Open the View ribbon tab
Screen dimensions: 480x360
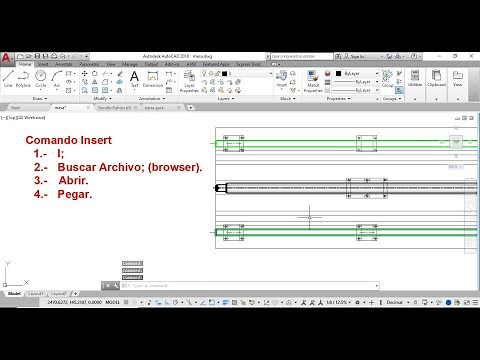pos(111,64)
